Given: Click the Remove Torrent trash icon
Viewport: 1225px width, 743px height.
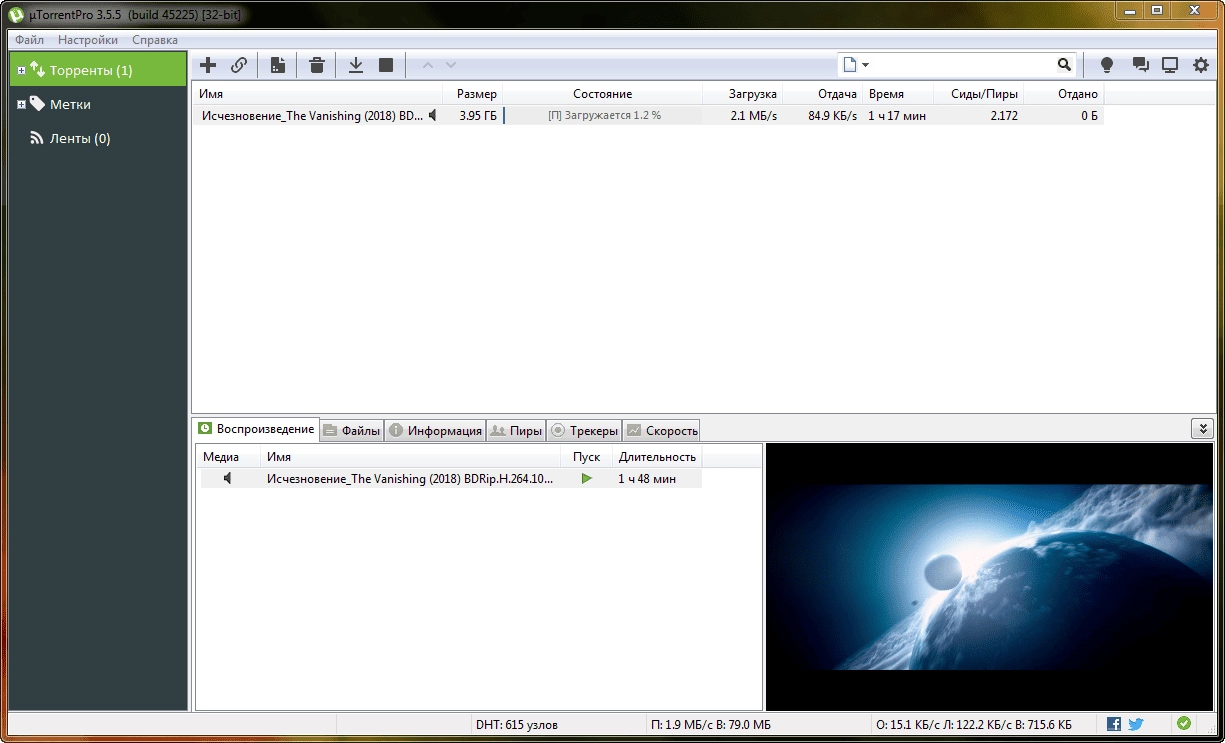Looking at the screenshot, I should (x=317, y=65).
